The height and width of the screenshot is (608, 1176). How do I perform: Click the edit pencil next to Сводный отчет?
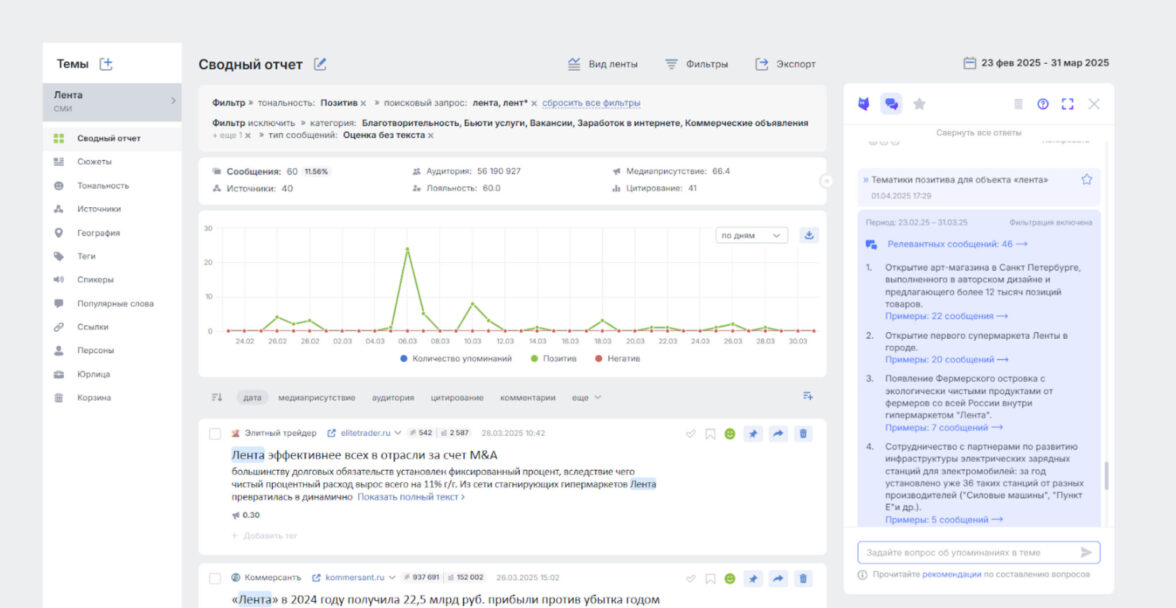[x=320, y=64]
